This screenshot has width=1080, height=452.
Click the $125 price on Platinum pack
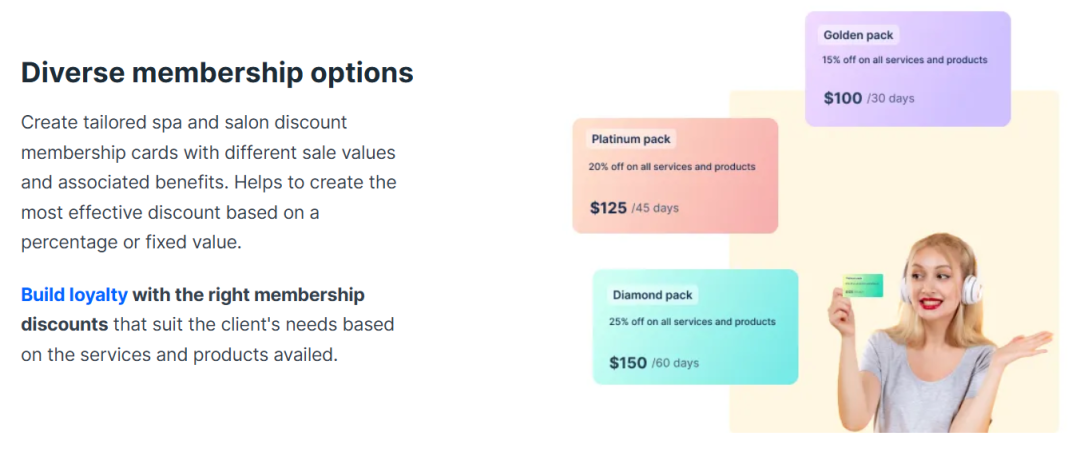pos(609,208)
